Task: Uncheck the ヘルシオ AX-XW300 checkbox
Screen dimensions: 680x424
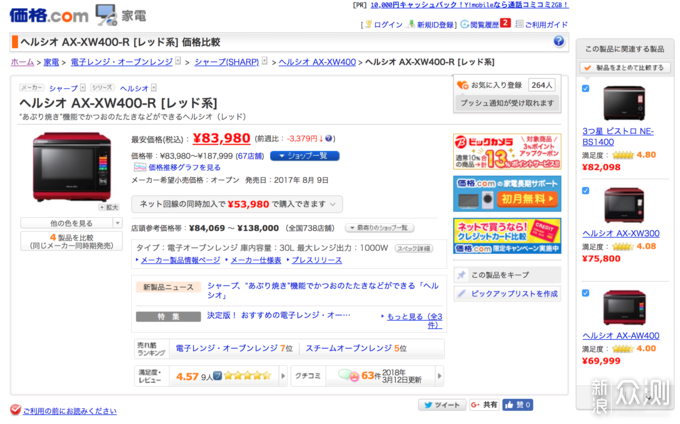Action: tap(585, 190)
